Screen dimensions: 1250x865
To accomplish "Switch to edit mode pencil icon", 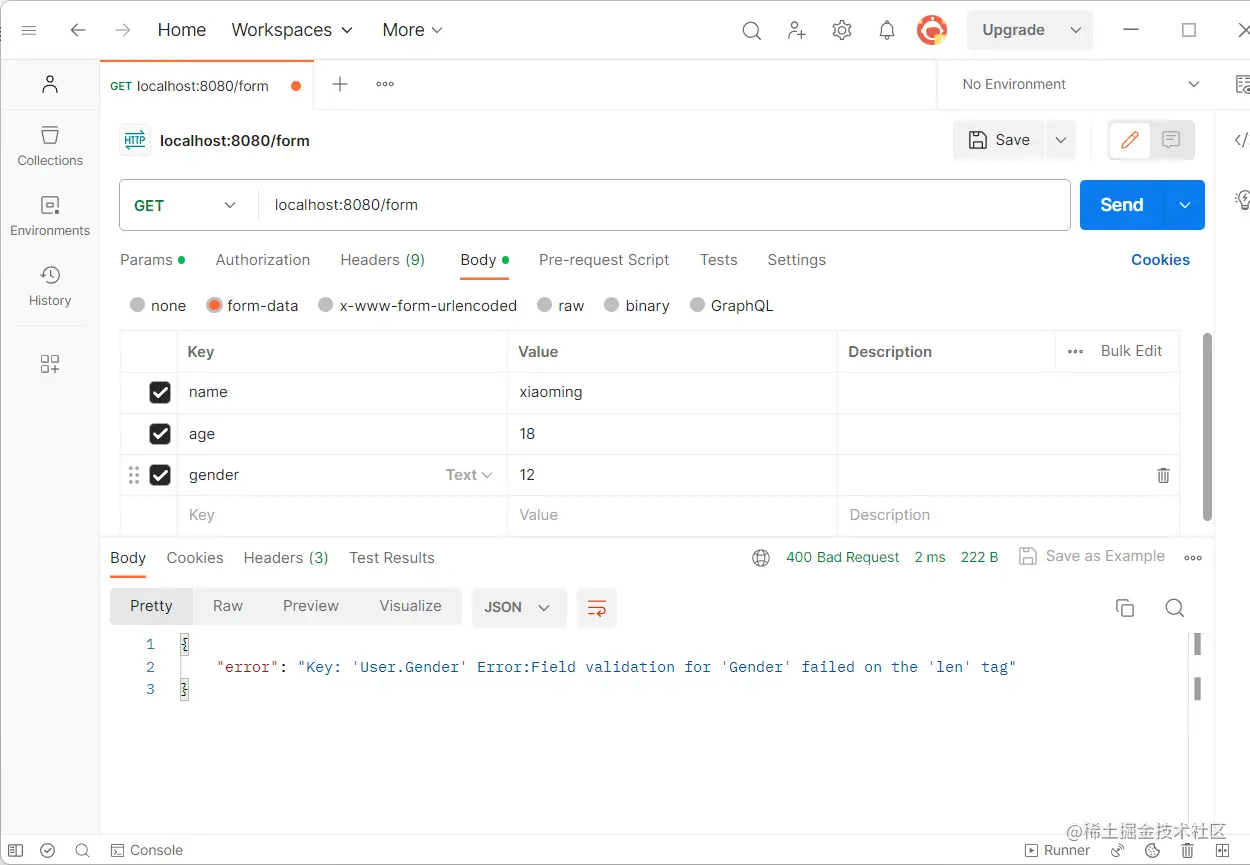I will pos(1130,140).
